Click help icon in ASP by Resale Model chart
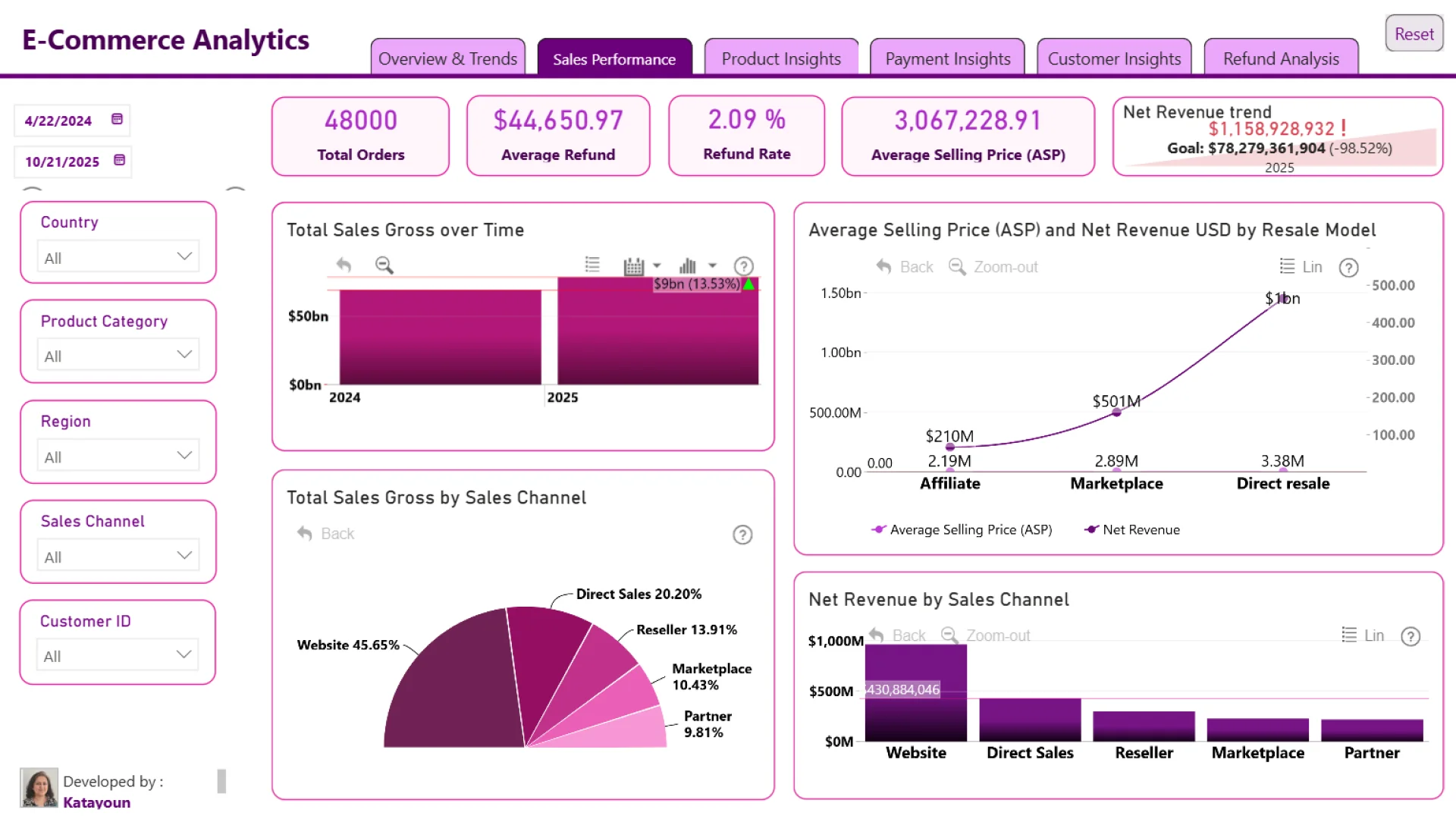 pyautogui.click(x=1348, y=268)
